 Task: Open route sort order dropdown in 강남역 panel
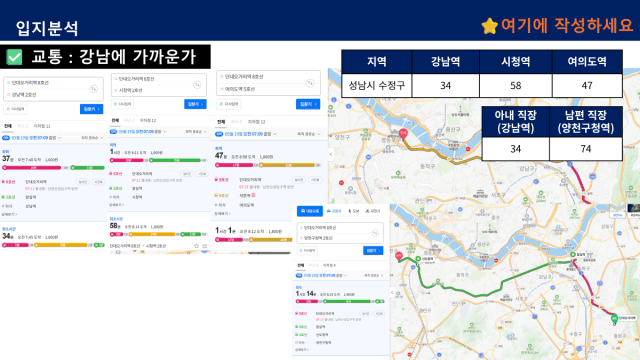pyautogui.click(x=92, y=138)
